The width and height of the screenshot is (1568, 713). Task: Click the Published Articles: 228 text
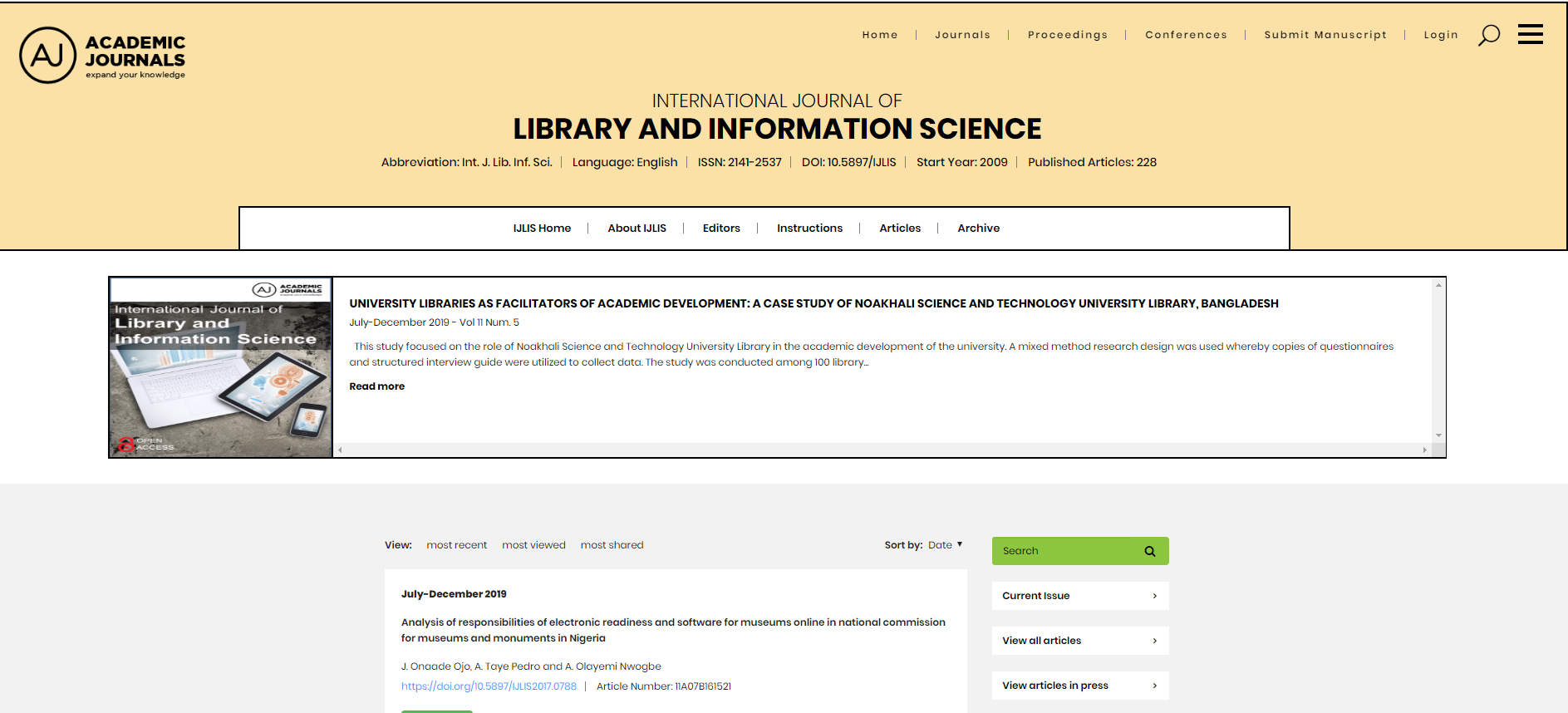(x=1092, y=162)
